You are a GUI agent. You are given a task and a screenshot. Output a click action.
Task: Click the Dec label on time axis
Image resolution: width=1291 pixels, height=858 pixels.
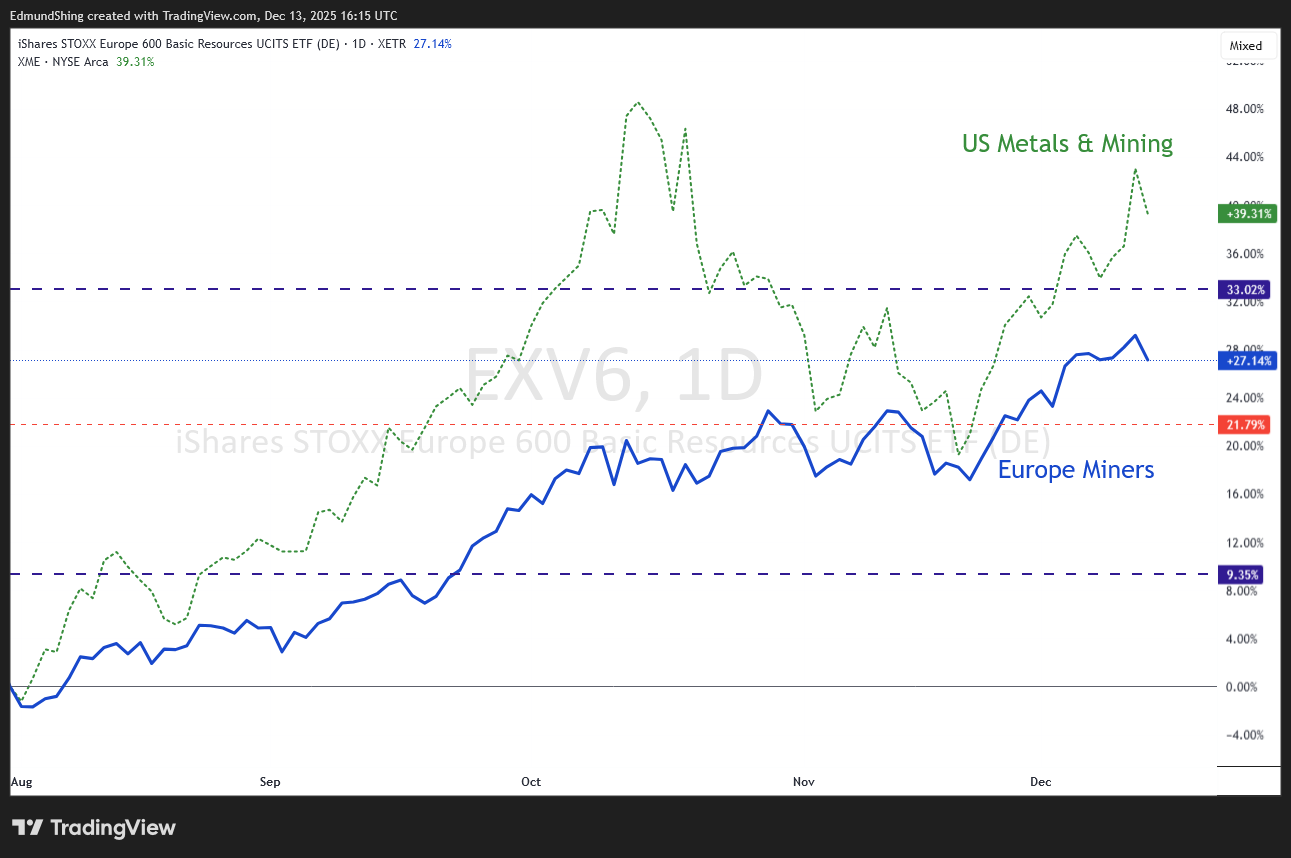coord(1040,781)
